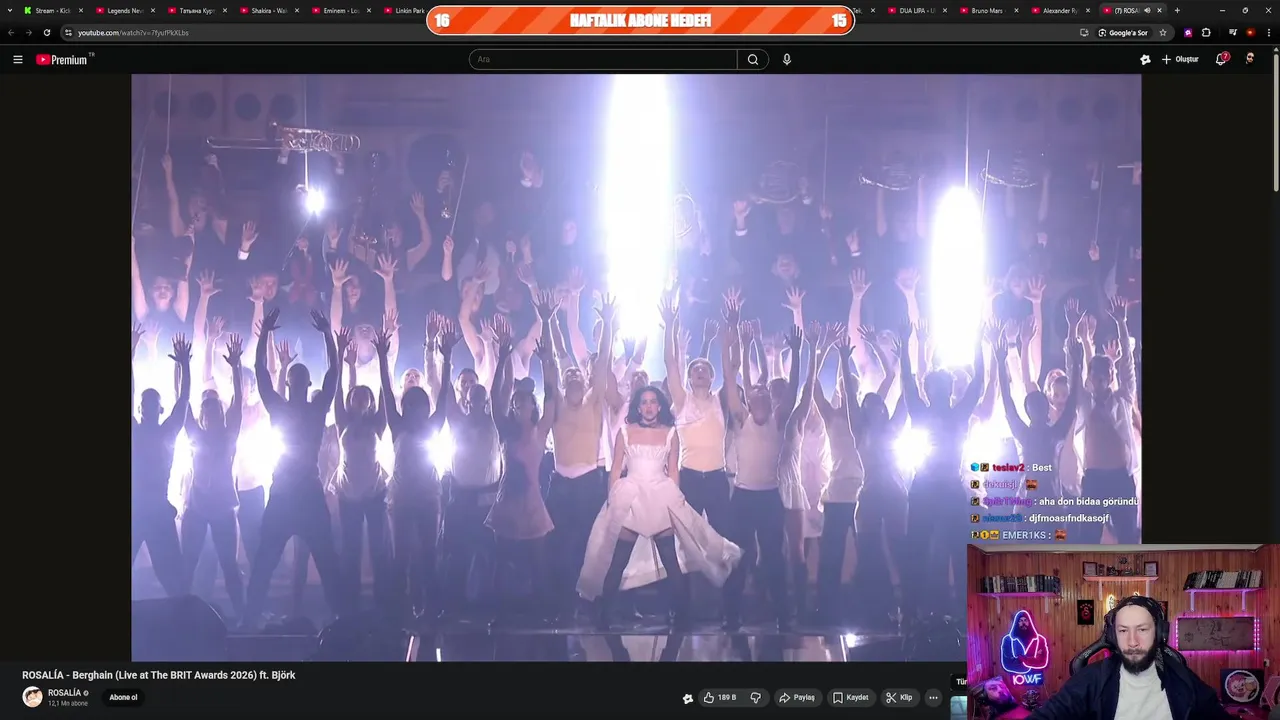Viewport: 1280px width, 720px height.
Task: Click the sparkle icon left of like button
Action: point(688,698)
